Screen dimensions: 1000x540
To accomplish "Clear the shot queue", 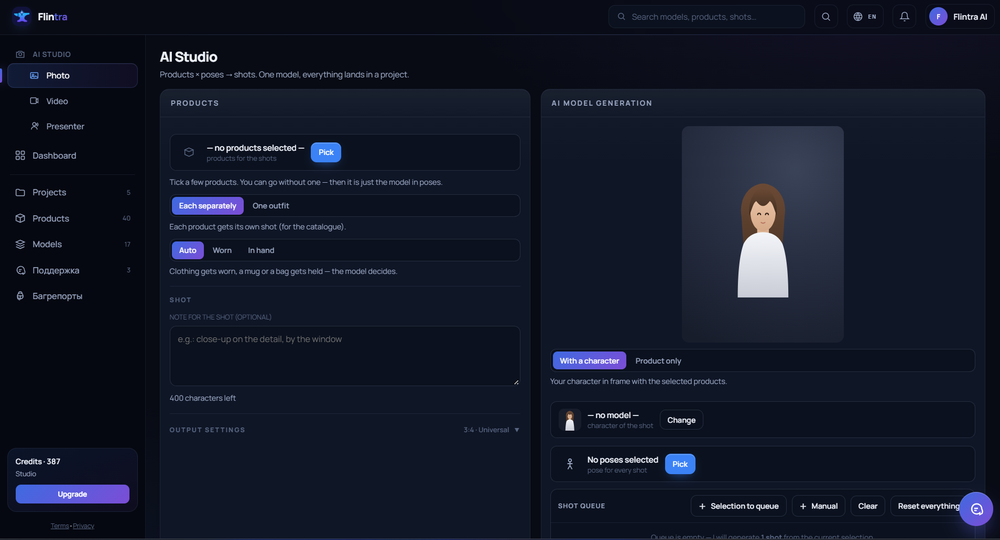I will [x=867, y=506].
